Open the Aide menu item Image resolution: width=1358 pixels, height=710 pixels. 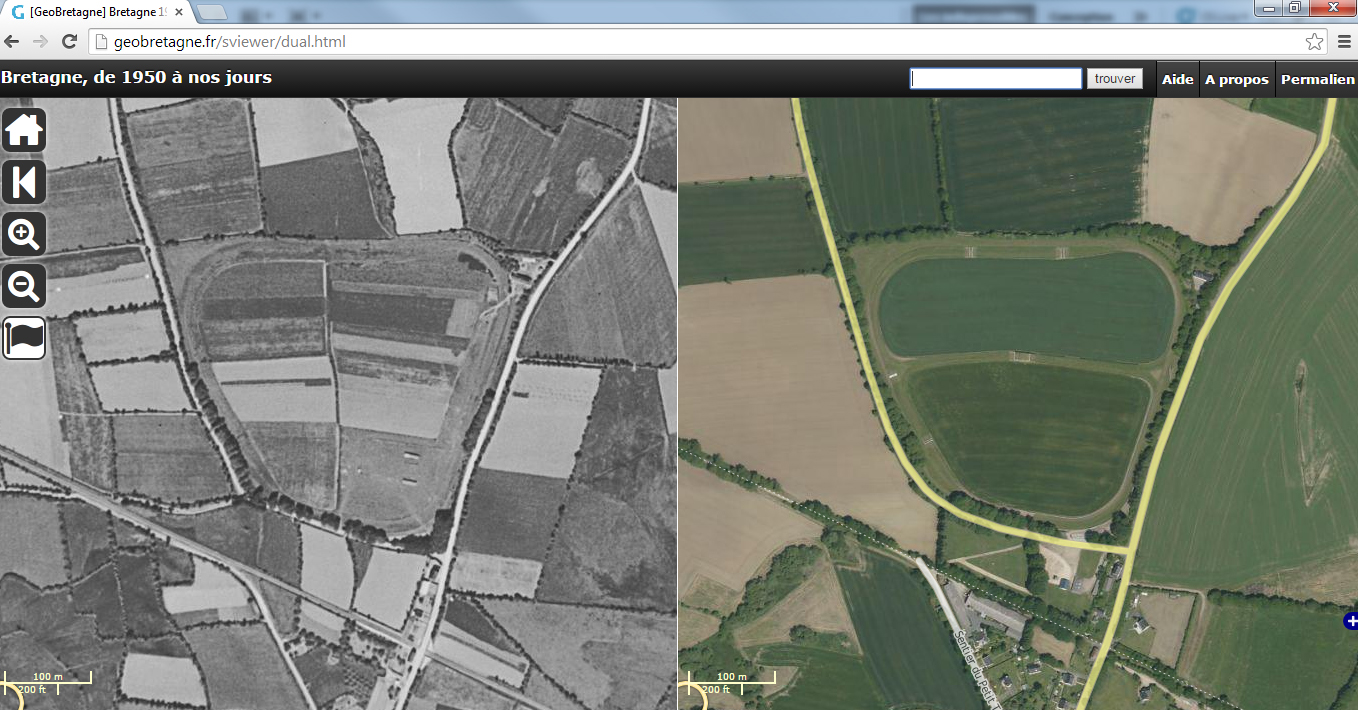[1177, 79]
